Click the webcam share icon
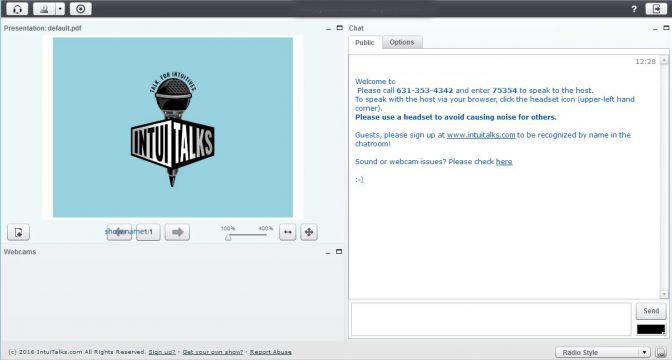The height and width of the screenshot is (360, 672). [x=44, y=9]
